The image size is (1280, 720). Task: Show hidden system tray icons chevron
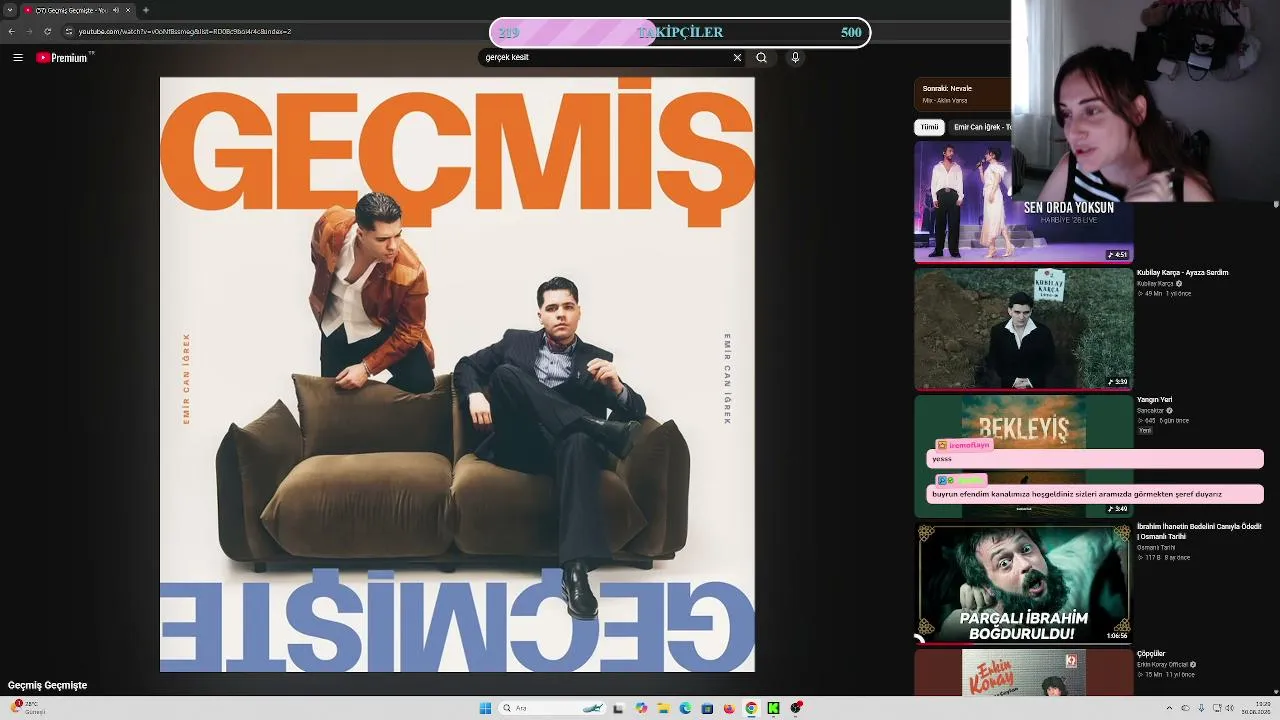tap(1170, 708)
